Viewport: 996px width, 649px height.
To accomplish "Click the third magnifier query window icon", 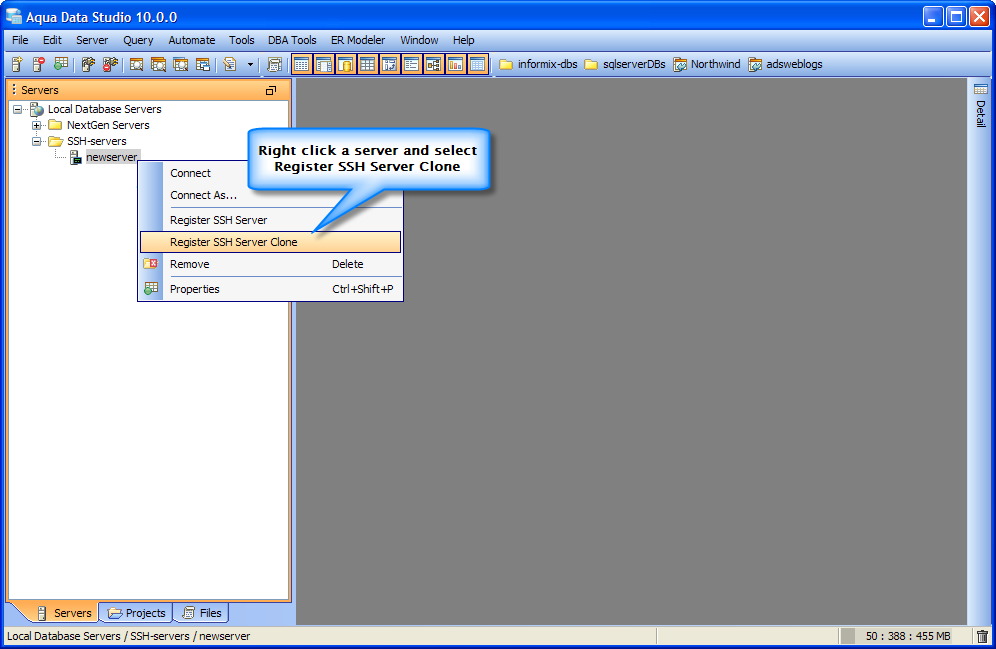I will tap(180, 64).
